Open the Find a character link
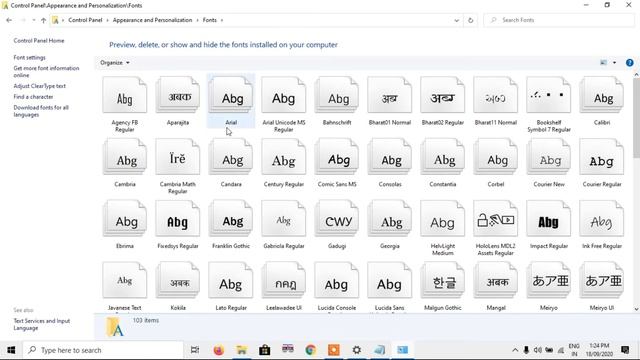The width and height of the screenshot is (640, 360). [33, 97]
